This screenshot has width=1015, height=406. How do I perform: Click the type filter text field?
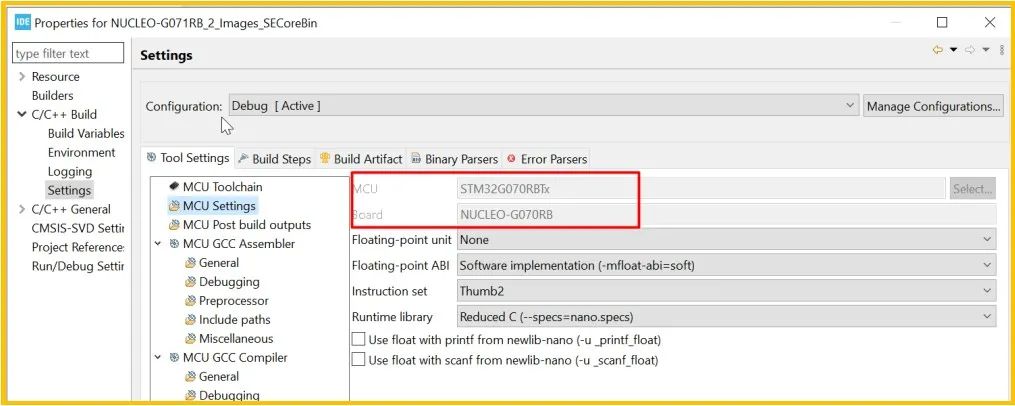[x=68, y=54]
